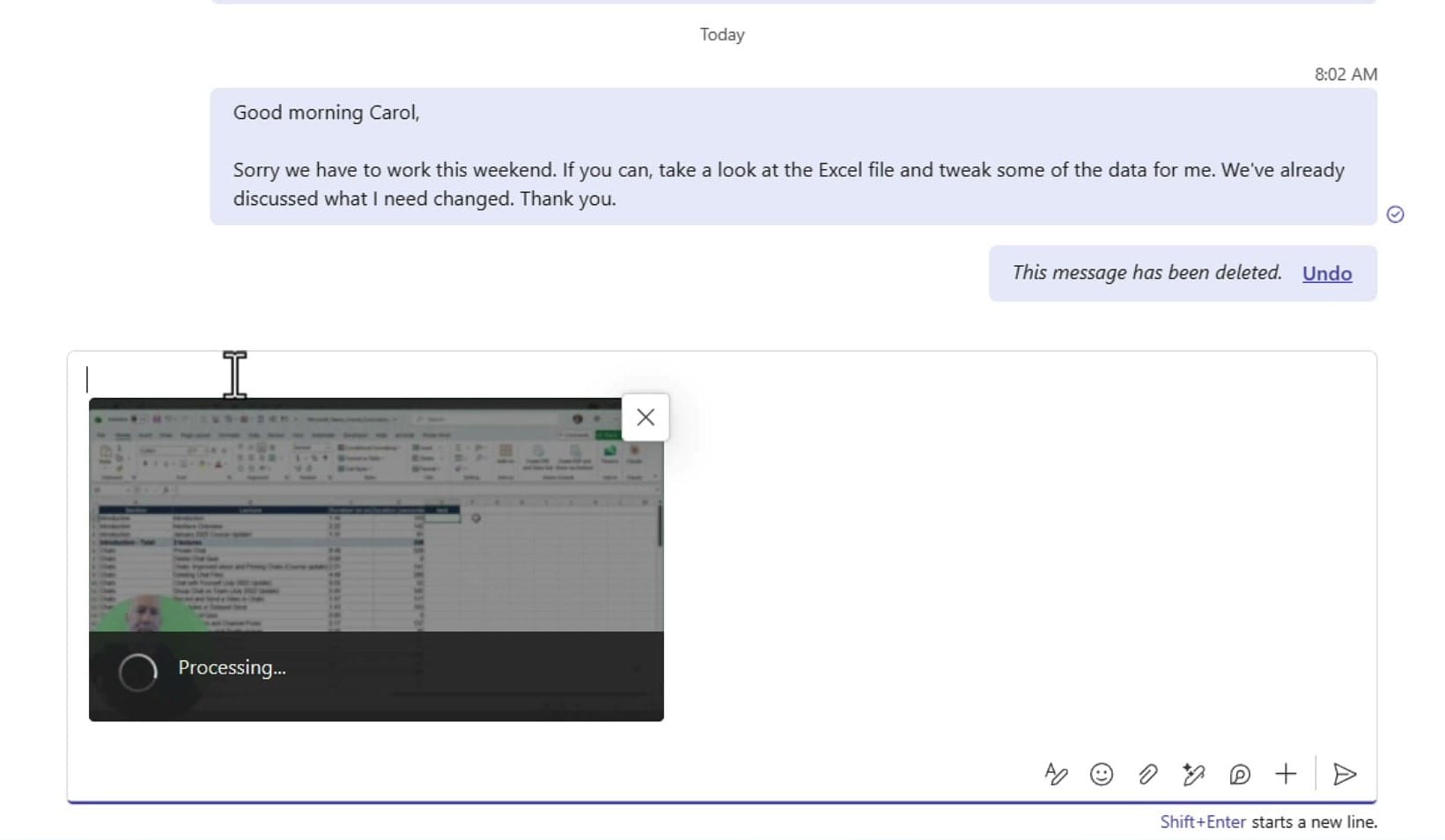Open the AI rewrite pen icon
This screenshot has width=1445, height=840.
pyautogui.click(x=1193, y=774)
